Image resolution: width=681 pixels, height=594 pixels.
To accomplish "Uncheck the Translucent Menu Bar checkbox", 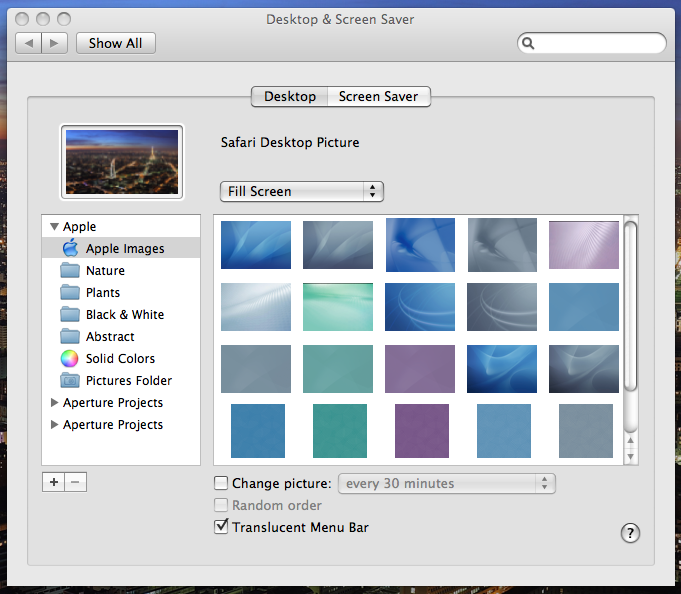I will pyautogui.click(x=221, y=527).
